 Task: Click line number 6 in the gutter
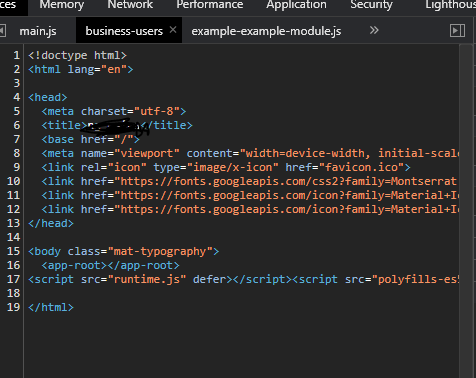click(x=16, y=125)
